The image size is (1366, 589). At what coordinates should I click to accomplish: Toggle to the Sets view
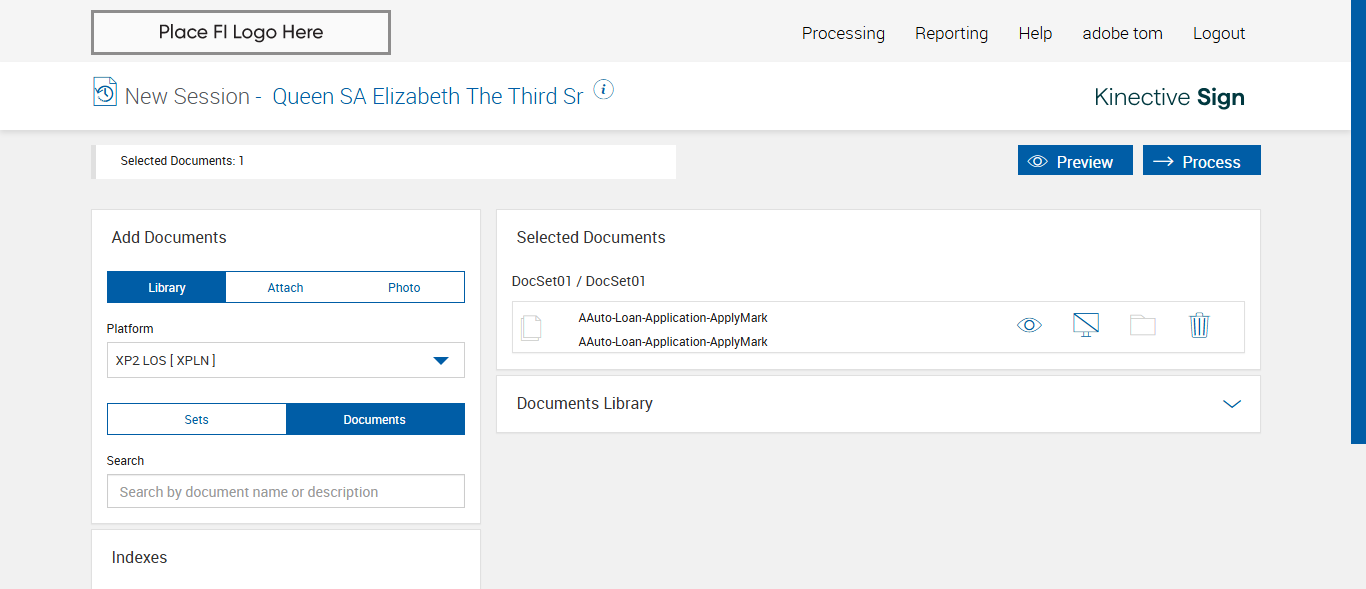[197, 419]
